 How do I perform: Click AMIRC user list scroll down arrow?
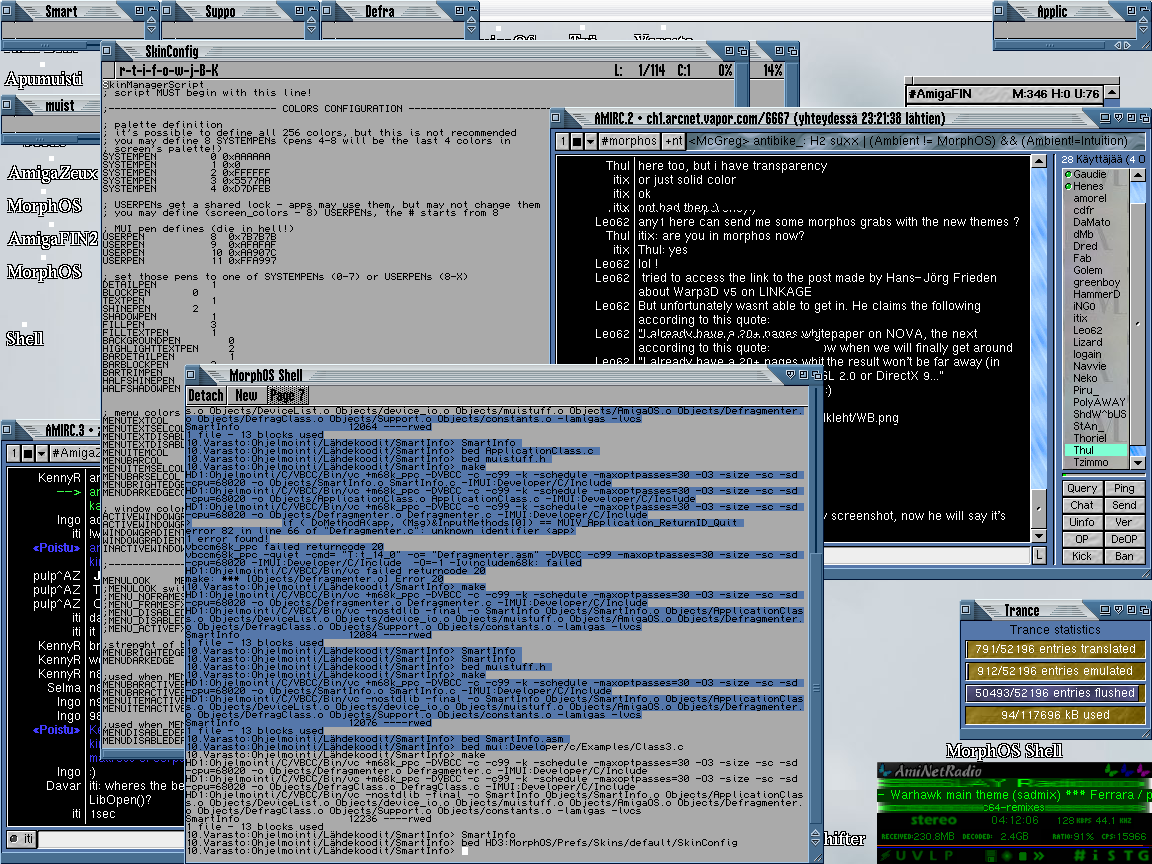[1137, 463]
